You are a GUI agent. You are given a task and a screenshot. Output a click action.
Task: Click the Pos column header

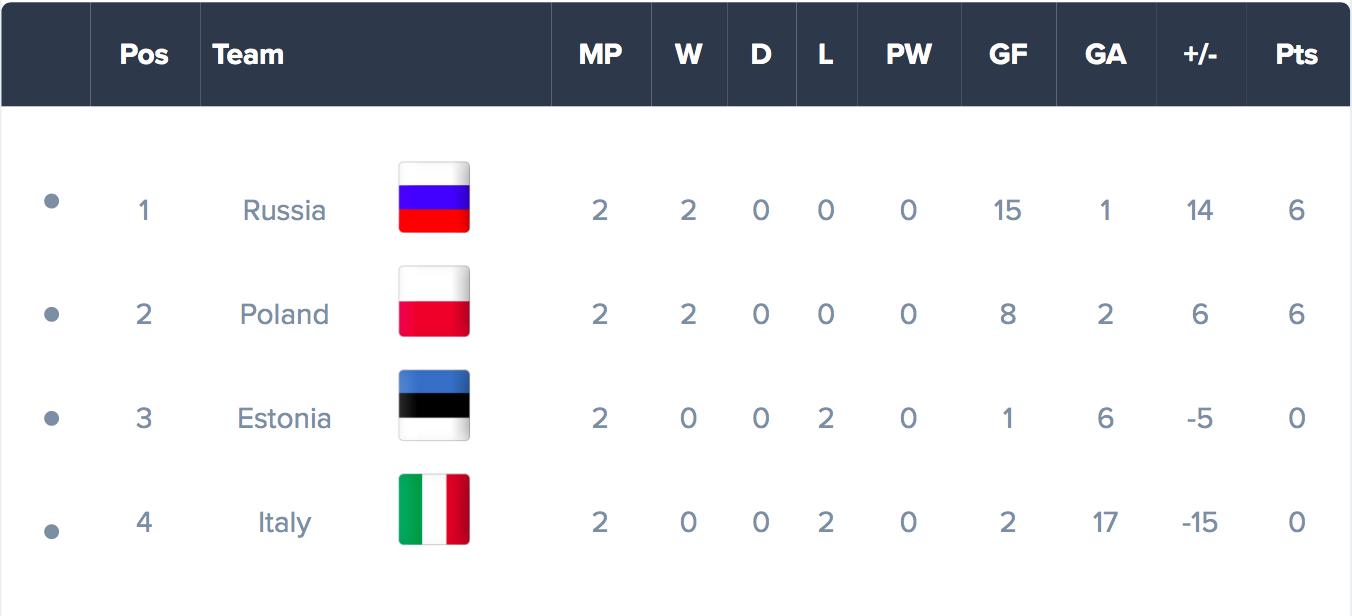[x=144, y=55]
